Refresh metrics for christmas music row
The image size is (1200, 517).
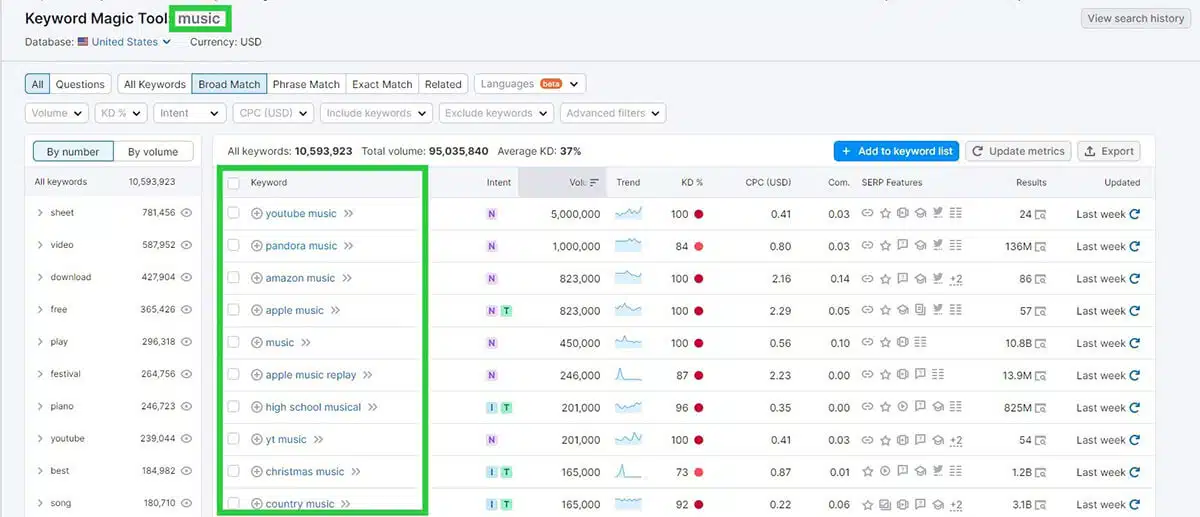pyautogui.click(x=1134, y=472)
